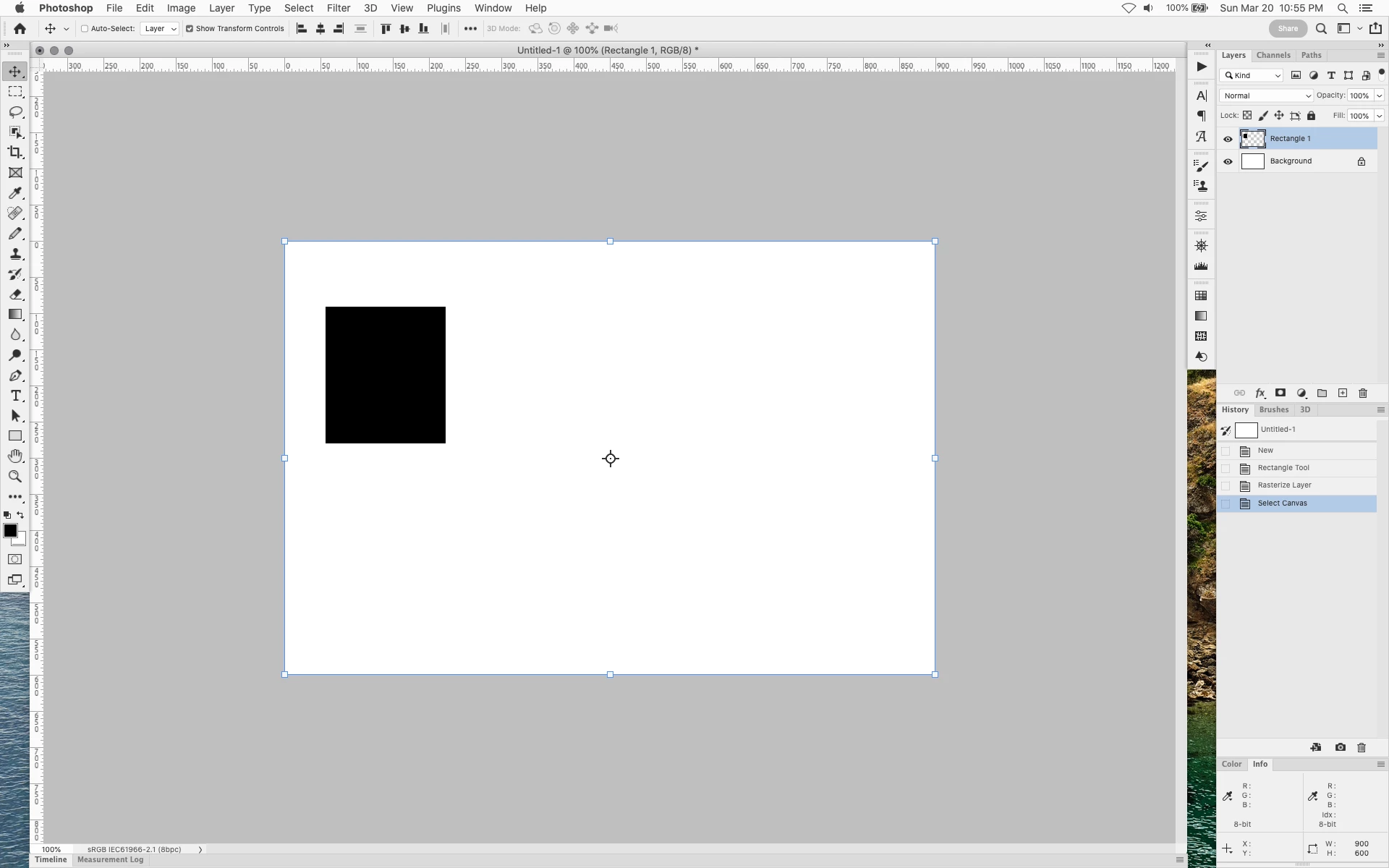This screenshot has width=1389, height=868.
Task: Open the Normal blend mode dropdown
Action: coord(1266,95)
